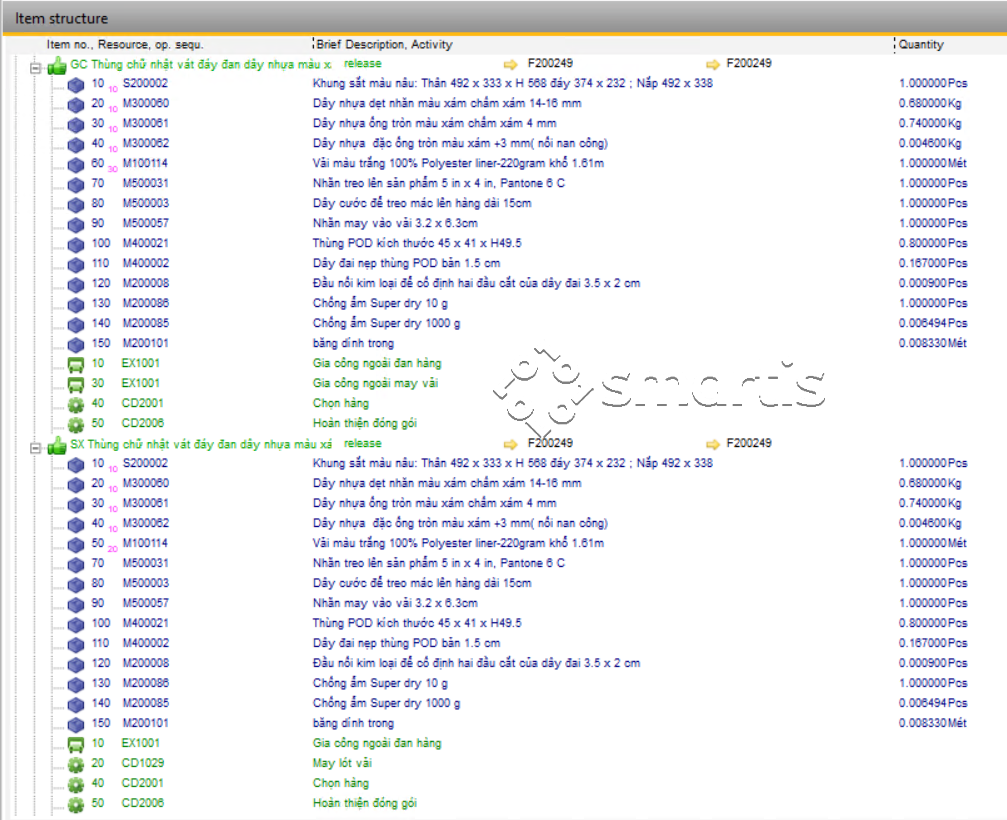Select 'Nhãn may vào vải' description under GC
Viewport: 1007px width, 820px height.
click(395, 223)
